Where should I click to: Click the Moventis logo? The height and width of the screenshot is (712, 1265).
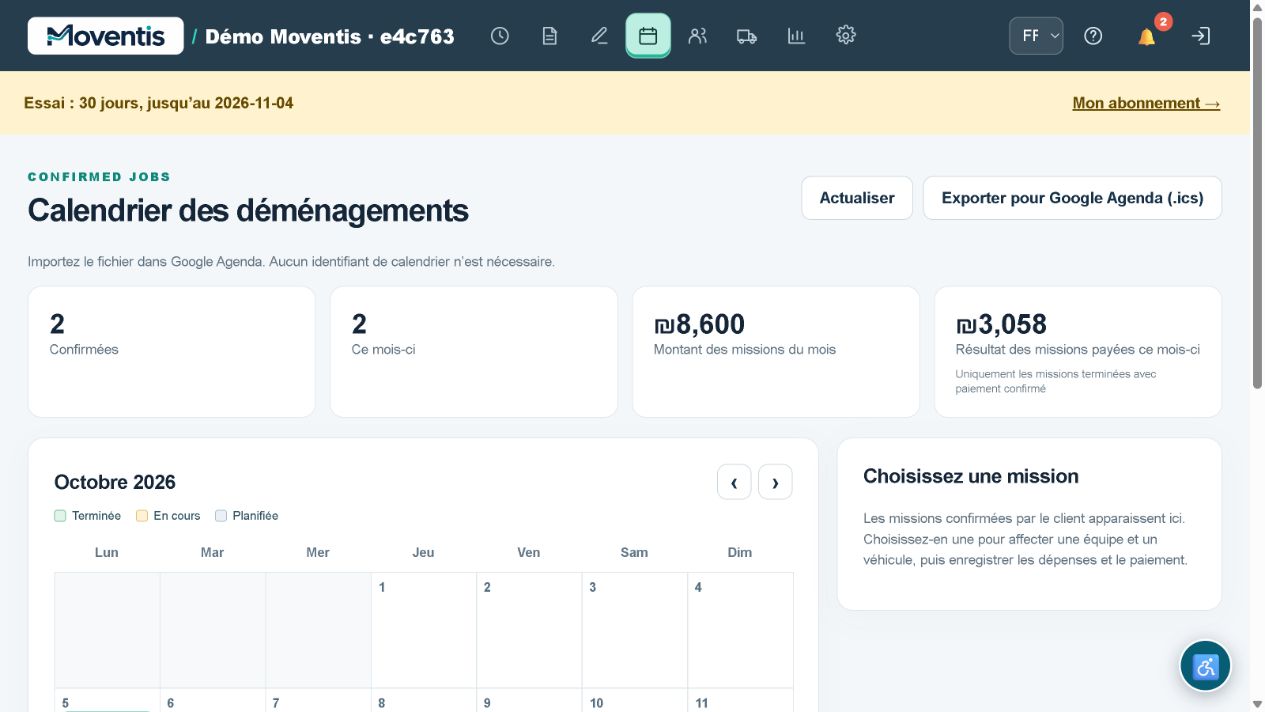(106, 36)
